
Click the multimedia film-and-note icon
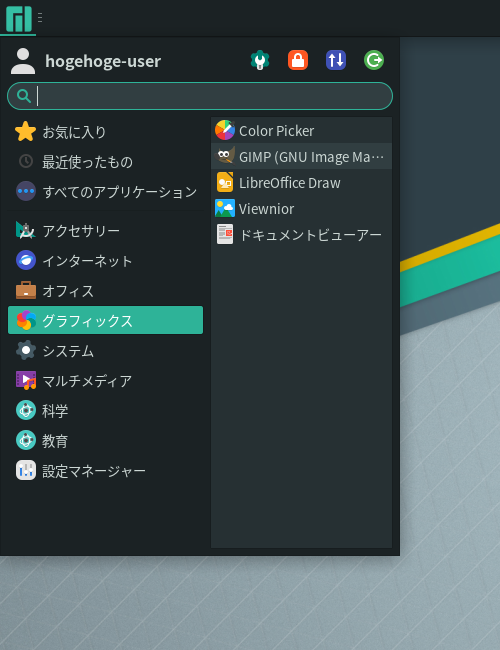click(x=26, y=381)
